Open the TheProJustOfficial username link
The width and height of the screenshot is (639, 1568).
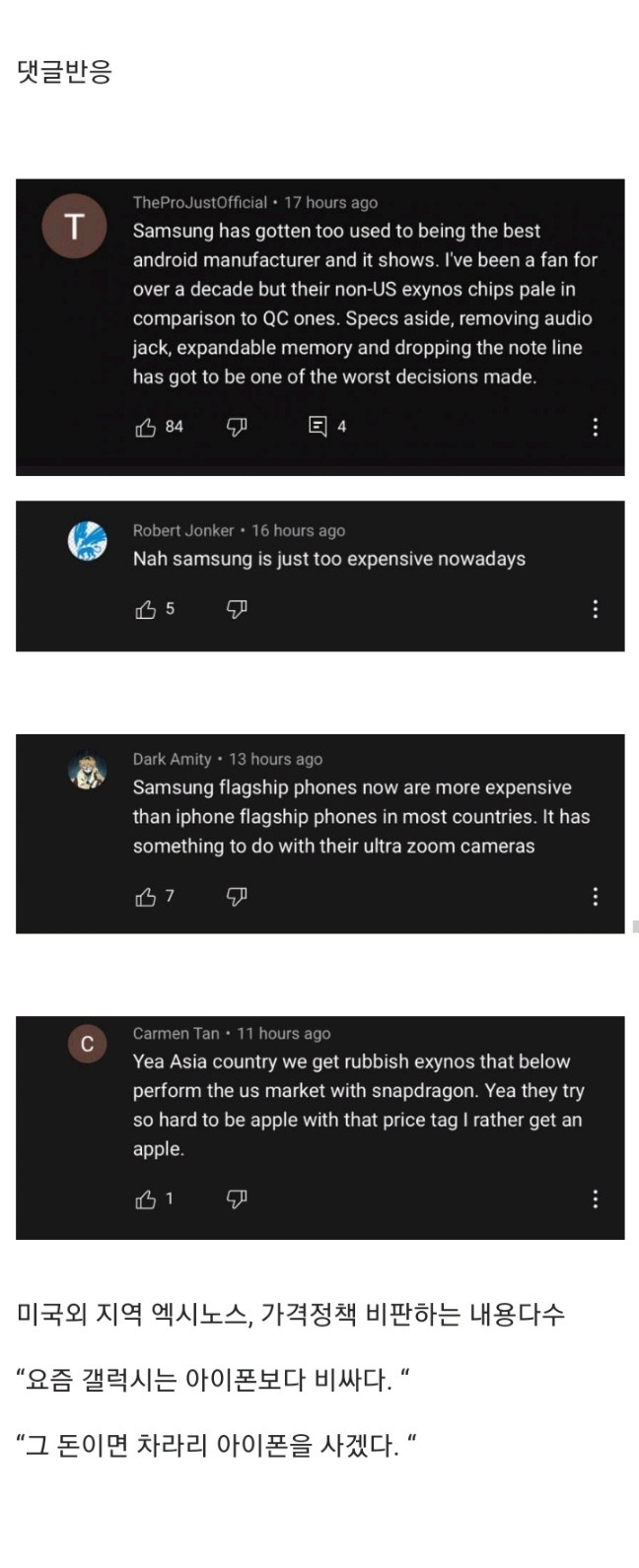click(199, 203)
